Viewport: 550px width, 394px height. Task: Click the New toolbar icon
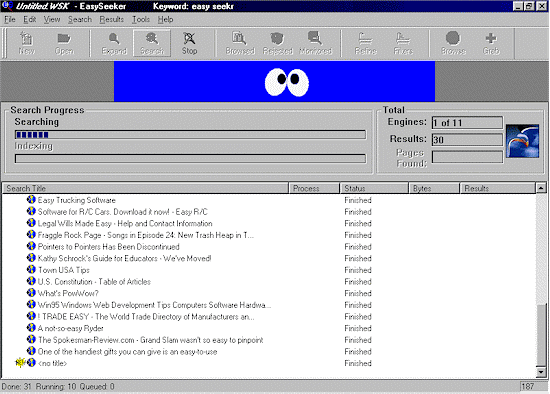click(x=27, y=43)
